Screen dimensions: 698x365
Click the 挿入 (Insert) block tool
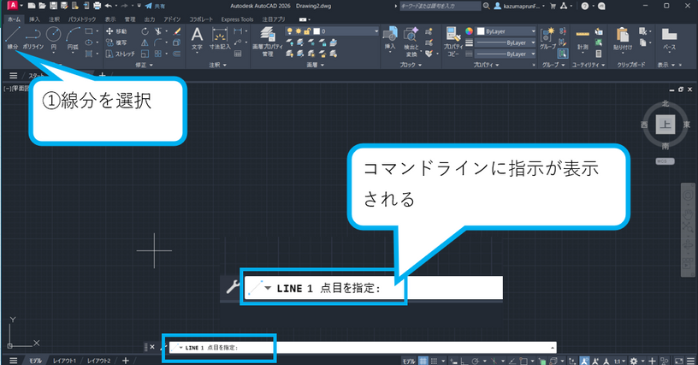390,38
